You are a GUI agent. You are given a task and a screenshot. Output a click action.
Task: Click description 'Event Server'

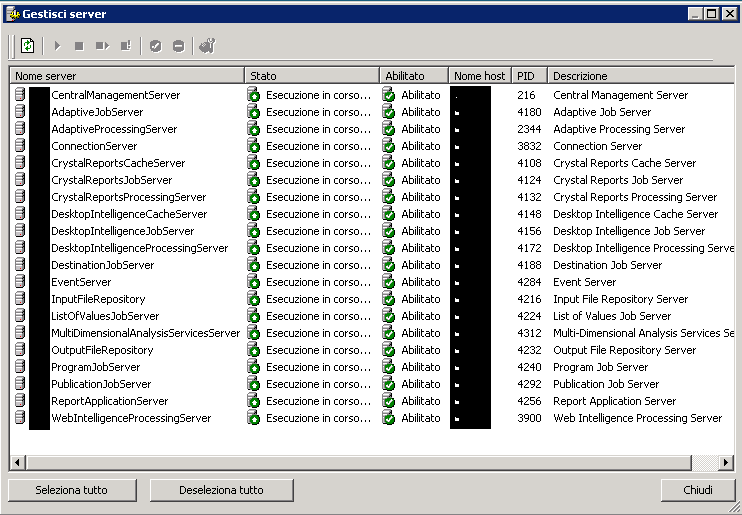point(584,282)
